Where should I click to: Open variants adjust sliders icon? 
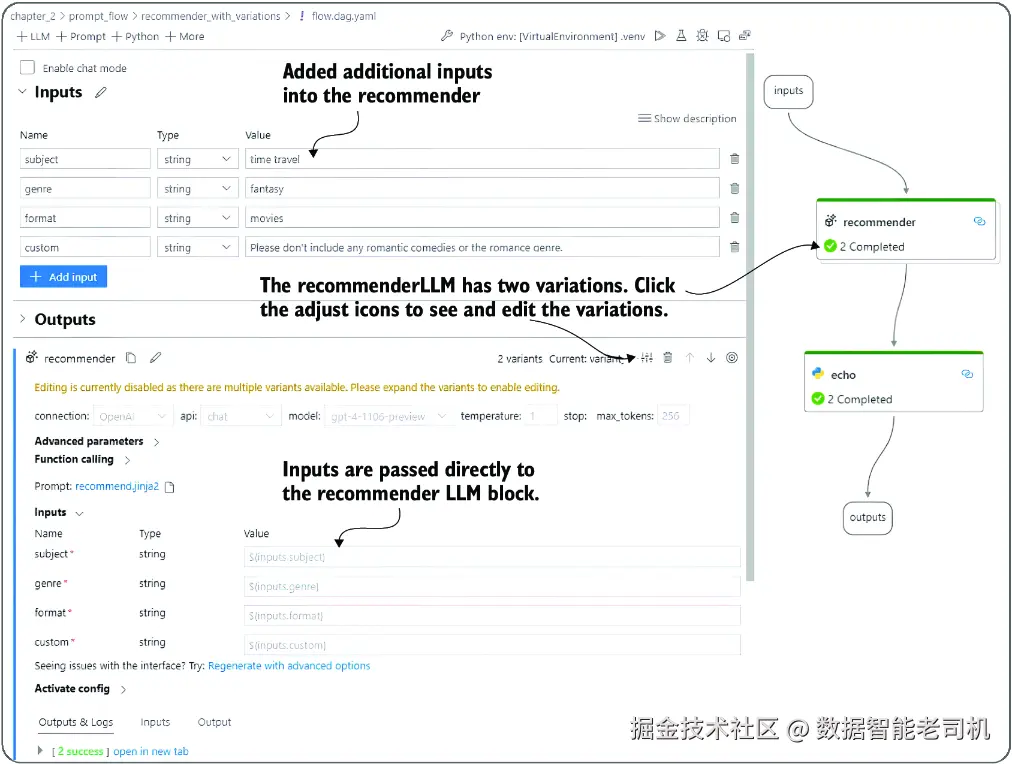tap(647, 357)
